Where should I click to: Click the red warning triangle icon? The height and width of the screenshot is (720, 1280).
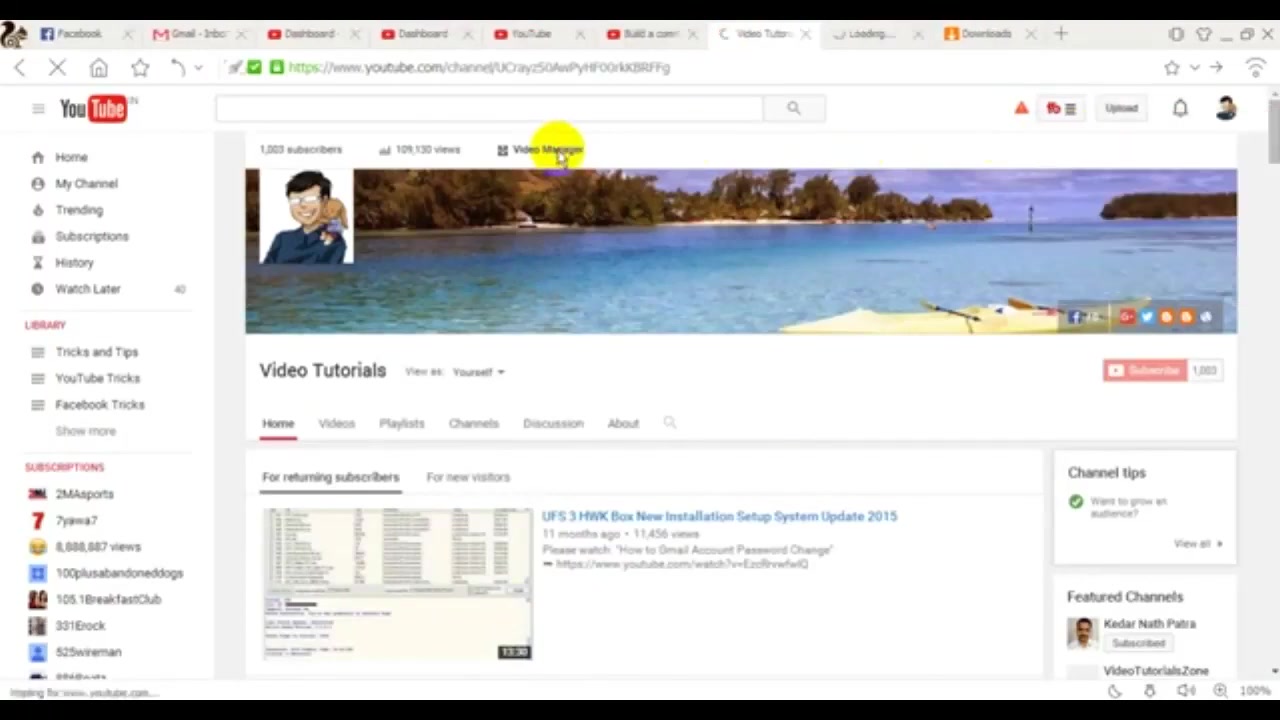tap(1021, 108)
